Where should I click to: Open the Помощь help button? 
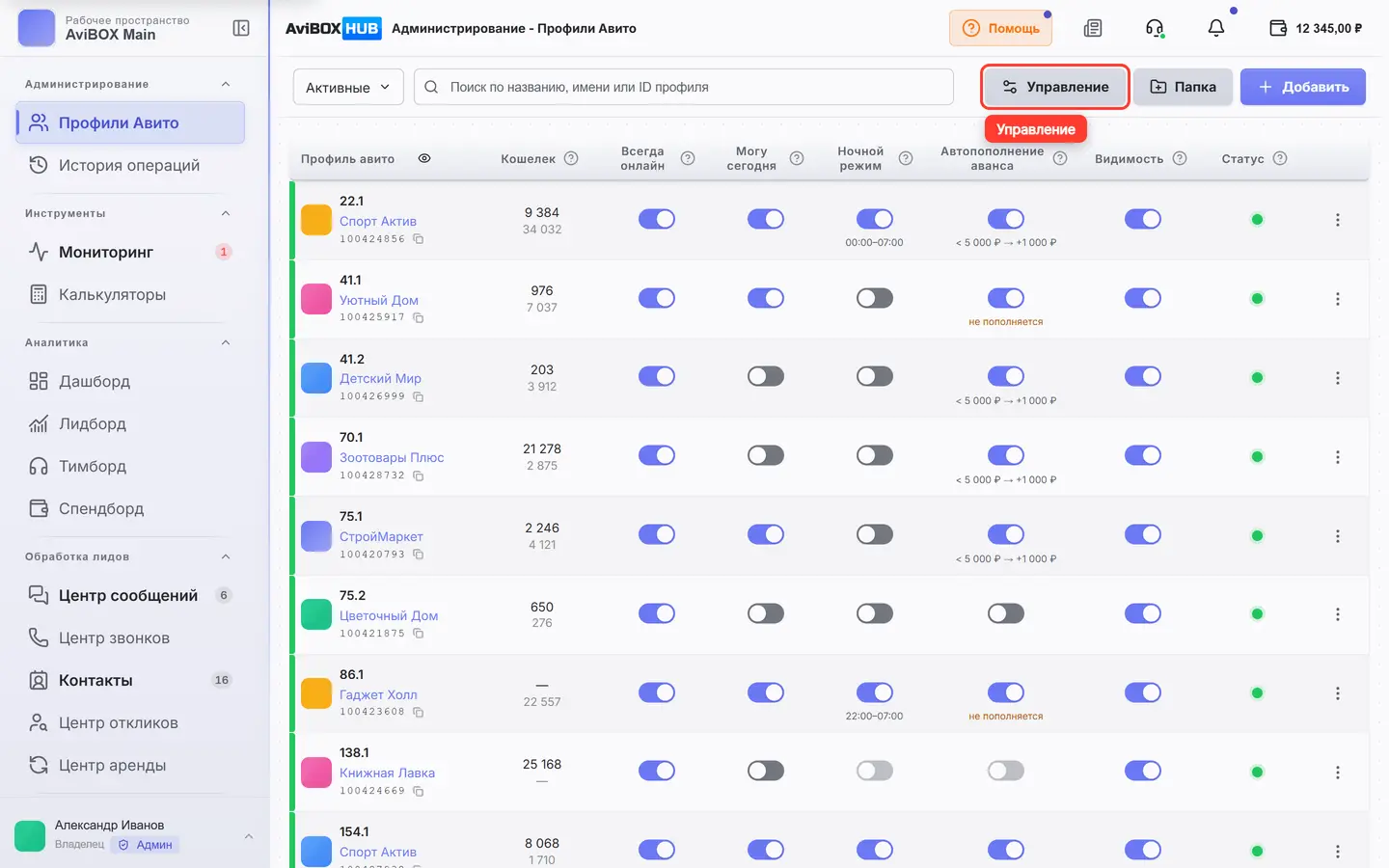click(1000, 28)
